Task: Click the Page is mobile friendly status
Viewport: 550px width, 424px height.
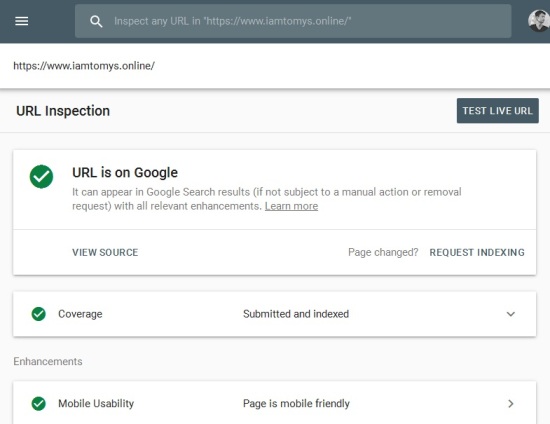Action: tap(296, 404)
